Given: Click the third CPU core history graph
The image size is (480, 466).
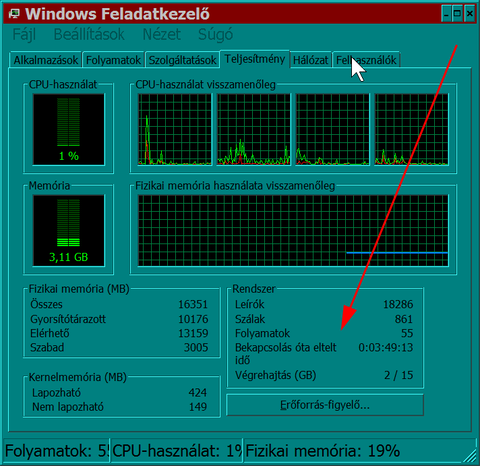Looking at the screenshot, I should click(333, 129).
